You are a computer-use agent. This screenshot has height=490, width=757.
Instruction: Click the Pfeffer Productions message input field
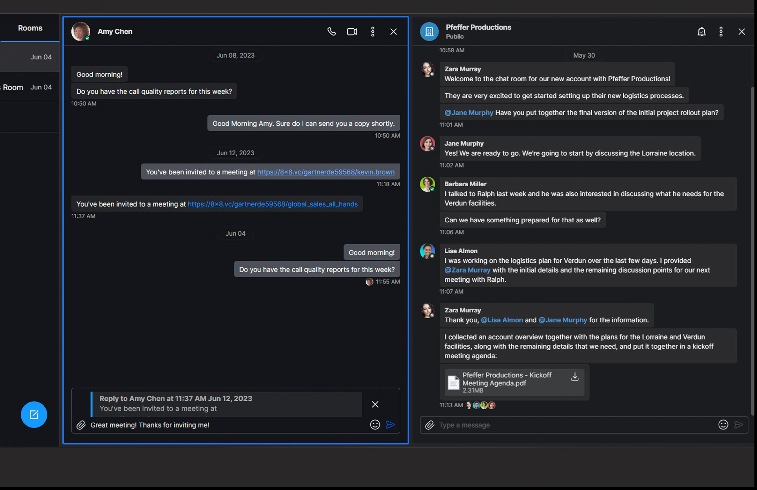point(575,425)
